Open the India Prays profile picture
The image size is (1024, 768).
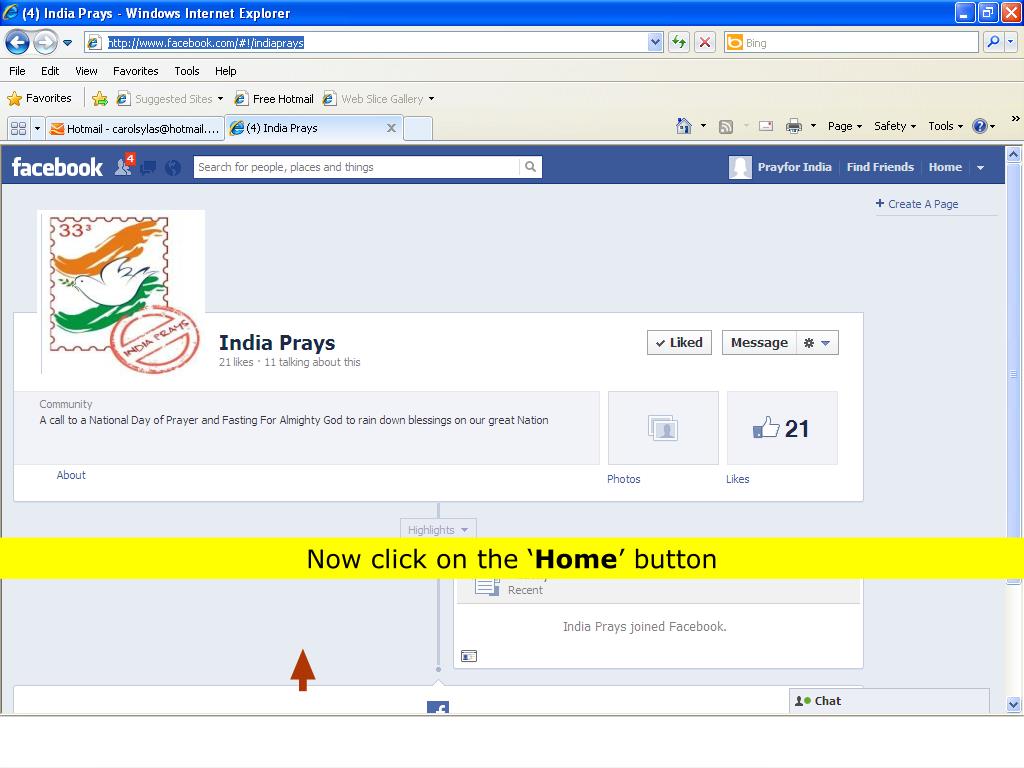point(122,293)
